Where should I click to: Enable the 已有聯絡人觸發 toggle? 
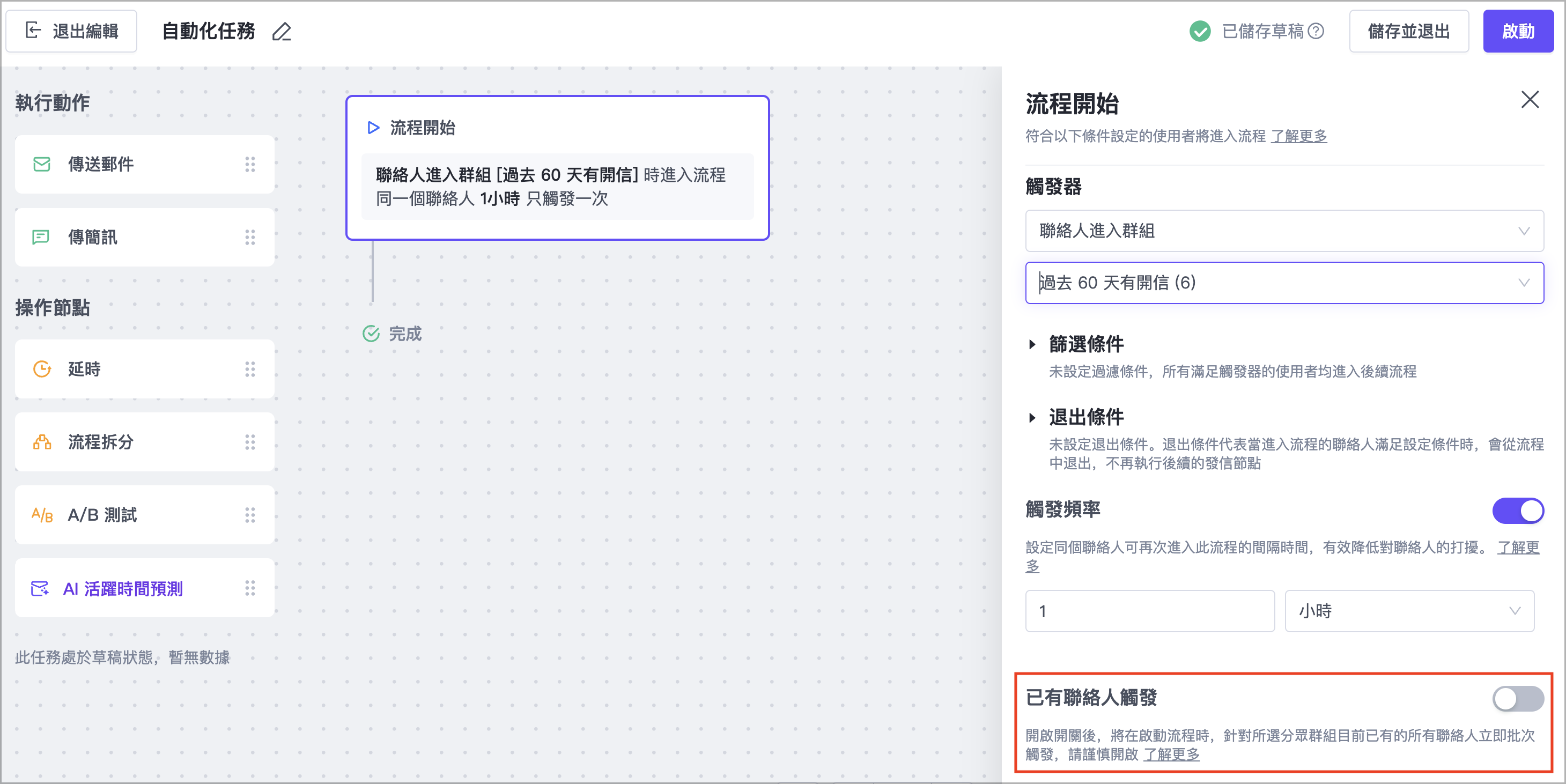coord(1517,698)
